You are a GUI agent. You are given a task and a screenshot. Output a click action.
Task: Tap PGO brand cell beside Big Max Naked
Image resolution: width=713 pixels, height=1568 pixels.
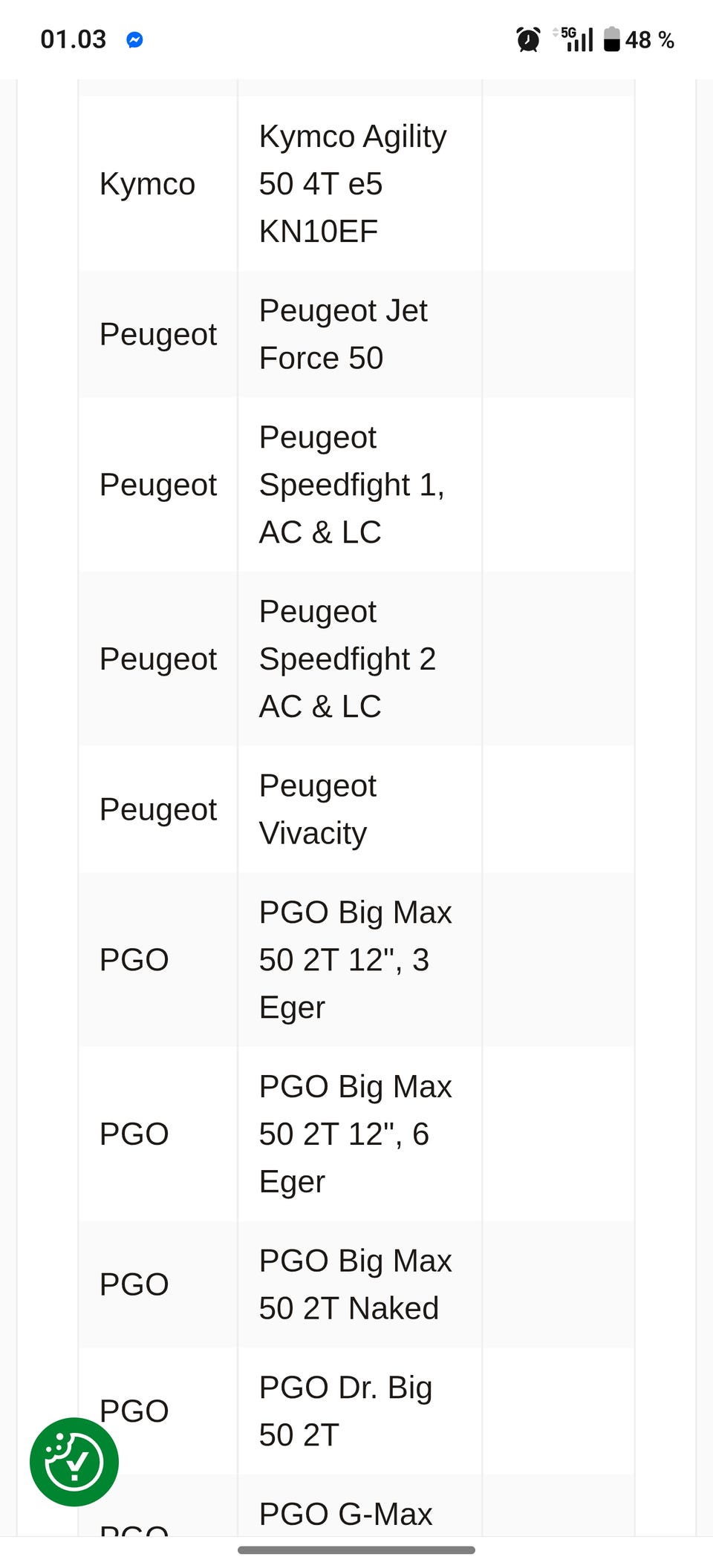(159, 1284)
